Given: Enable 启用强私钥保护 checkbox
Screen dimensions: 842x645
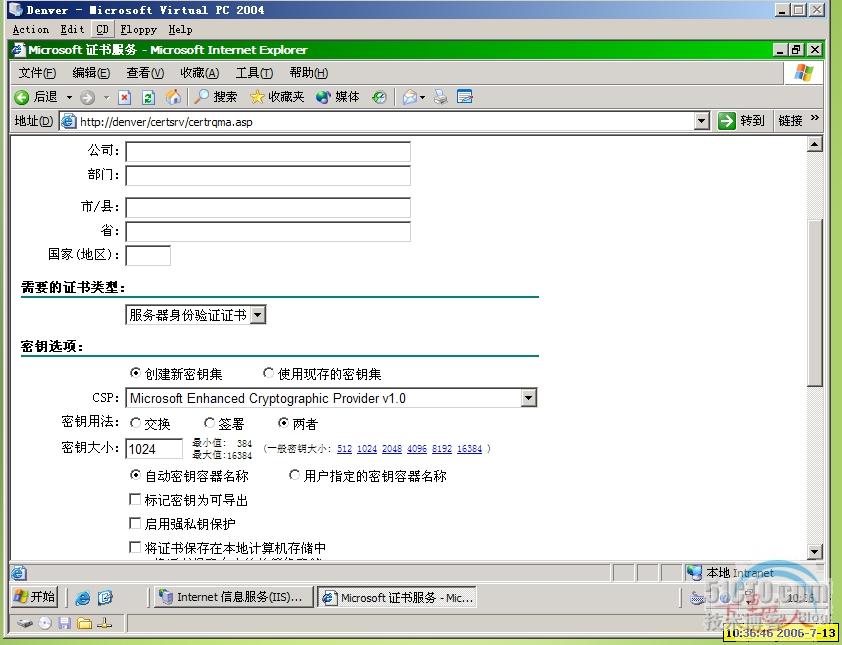Looking at the screenshot, I should point(135,523).
